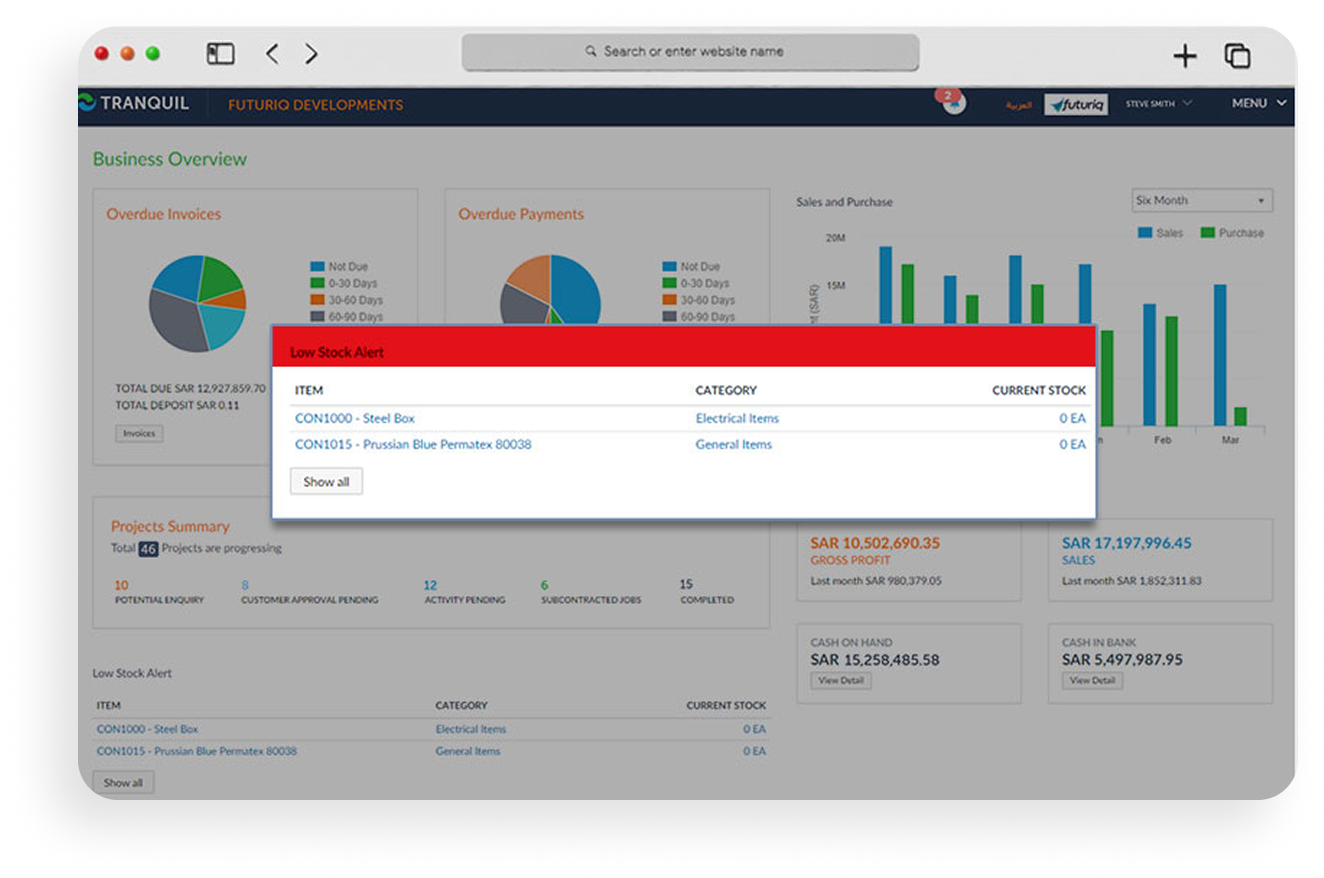Go back using the browser back arrow

[272, 54]
